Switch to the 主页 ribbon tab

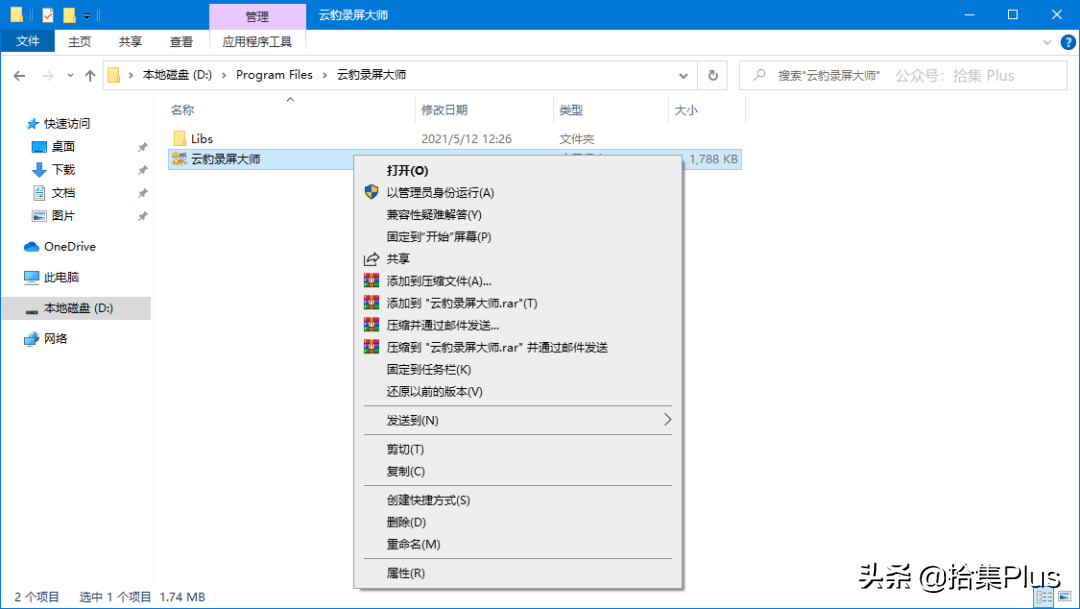(79, 41)
